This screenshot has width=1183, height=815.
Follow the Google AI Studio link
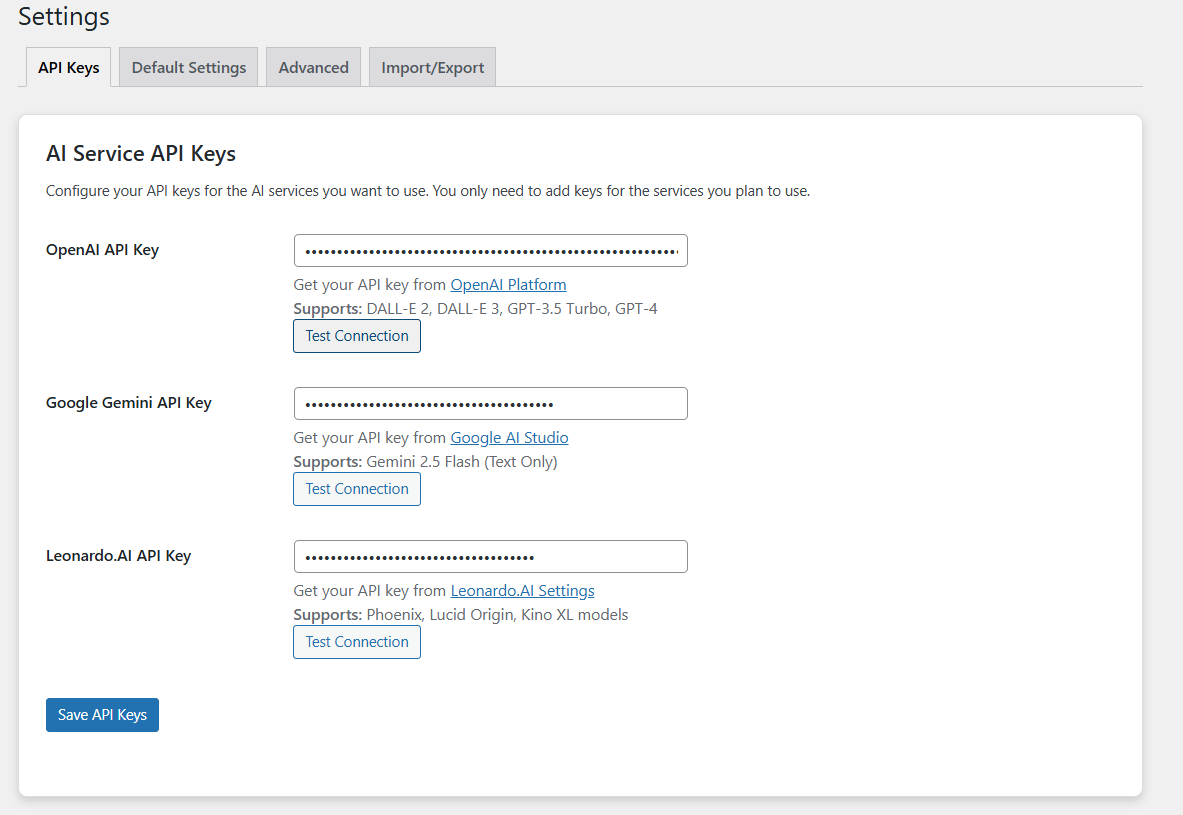coord(509,438)
